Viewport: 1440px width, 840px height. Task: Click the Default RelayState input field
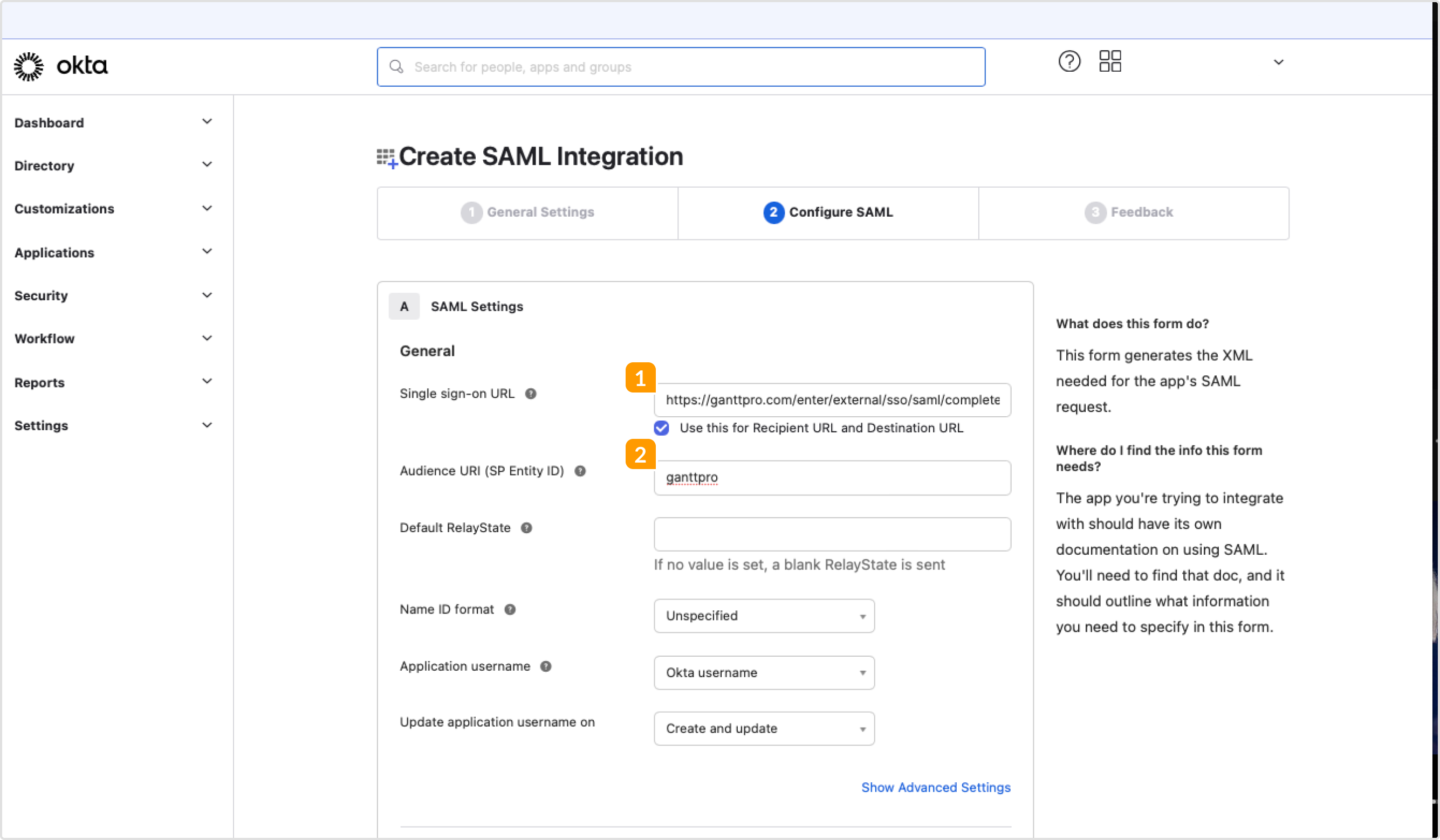[832, 534]
